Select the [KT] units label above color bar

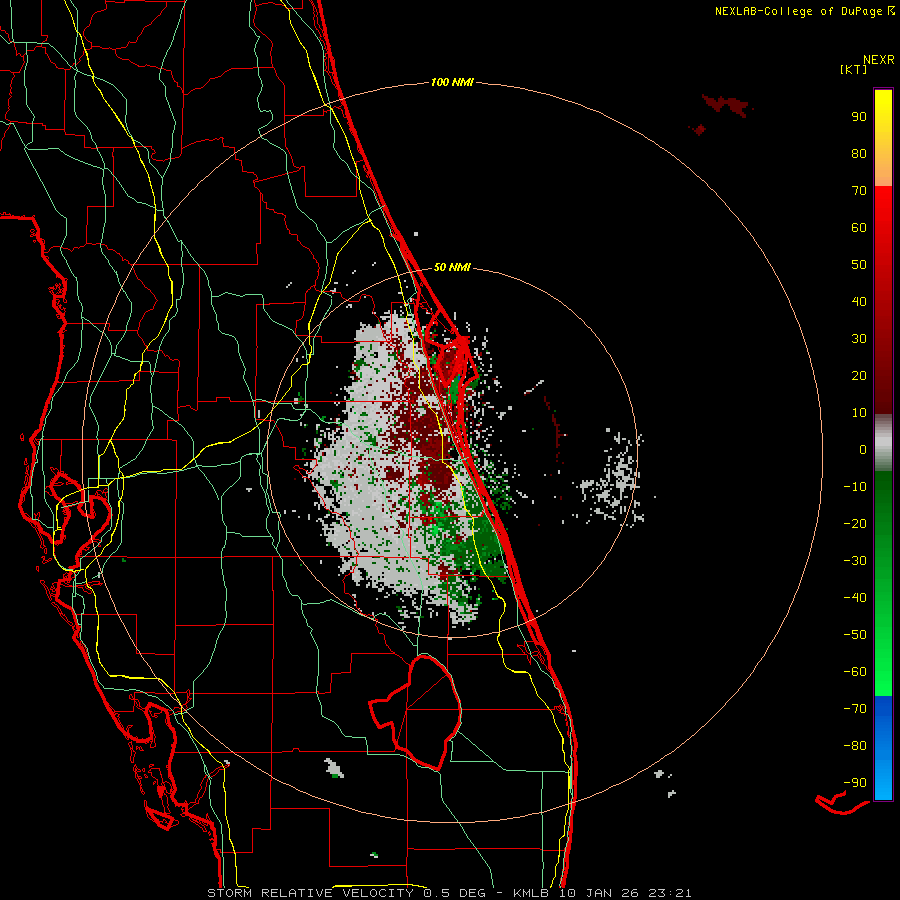(853, 69)
